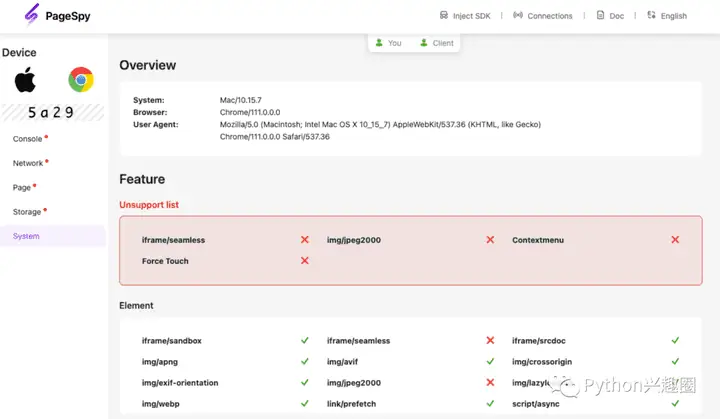Image resolution: width=720 pixels, height=419 pixels.
Task: Click the Overview heading
Action: (x=147, y=65)
